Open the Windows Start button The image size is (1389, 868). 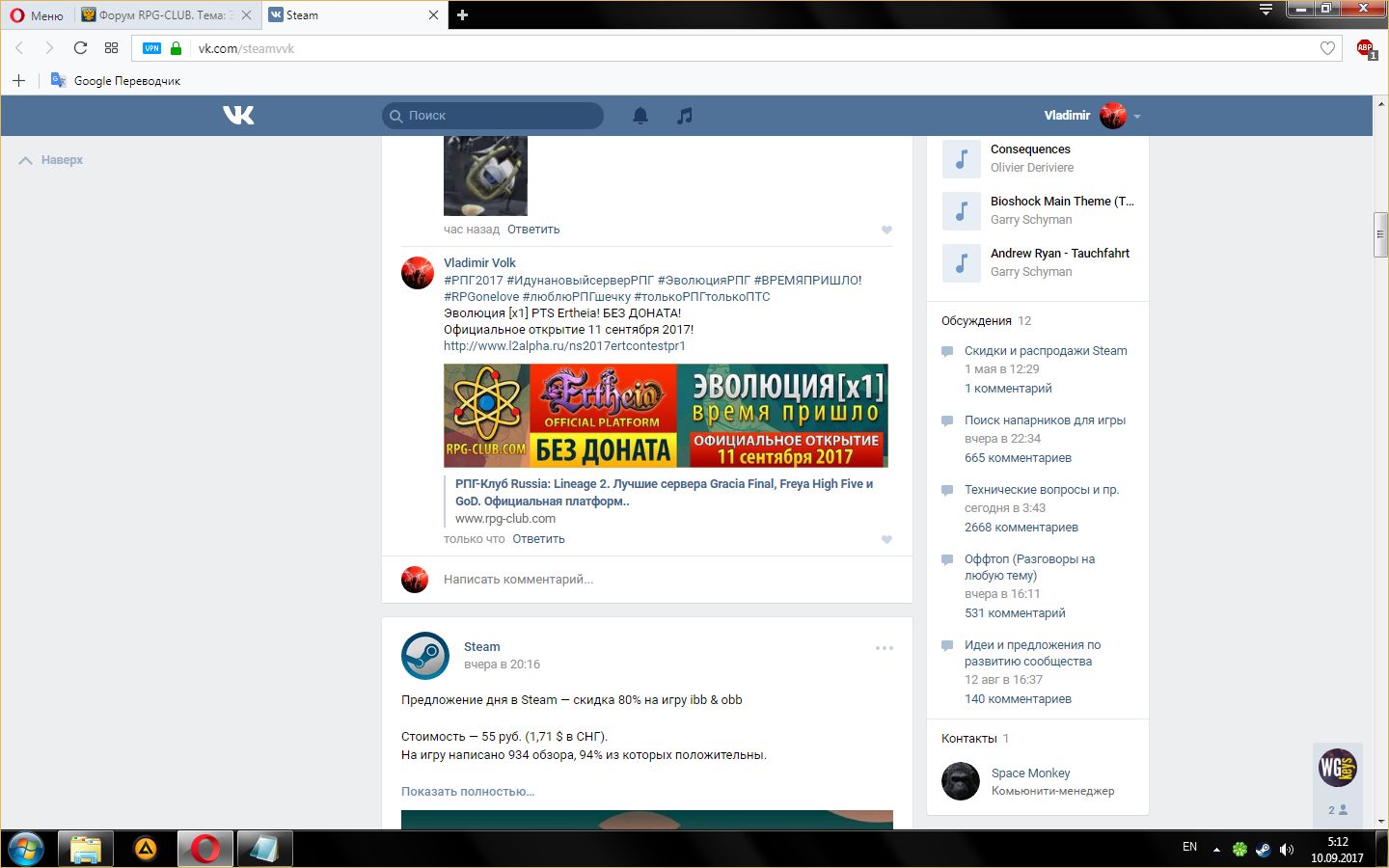[25, 849]
